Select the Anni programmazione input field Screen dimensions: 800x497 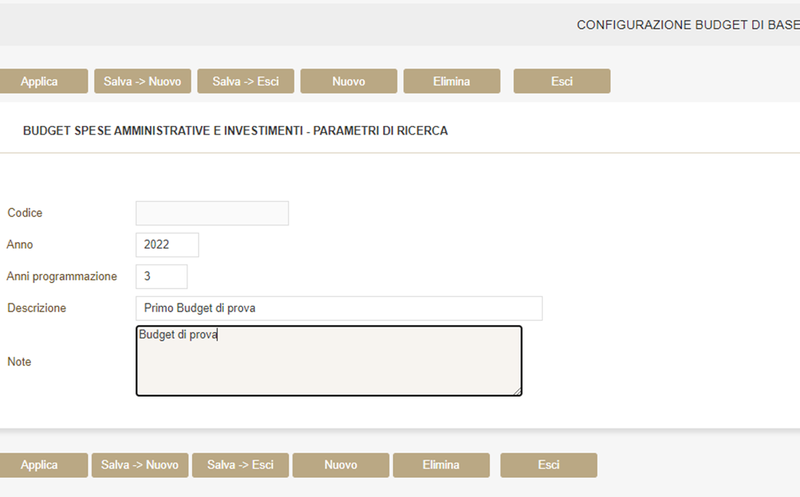tap(161, 276)
